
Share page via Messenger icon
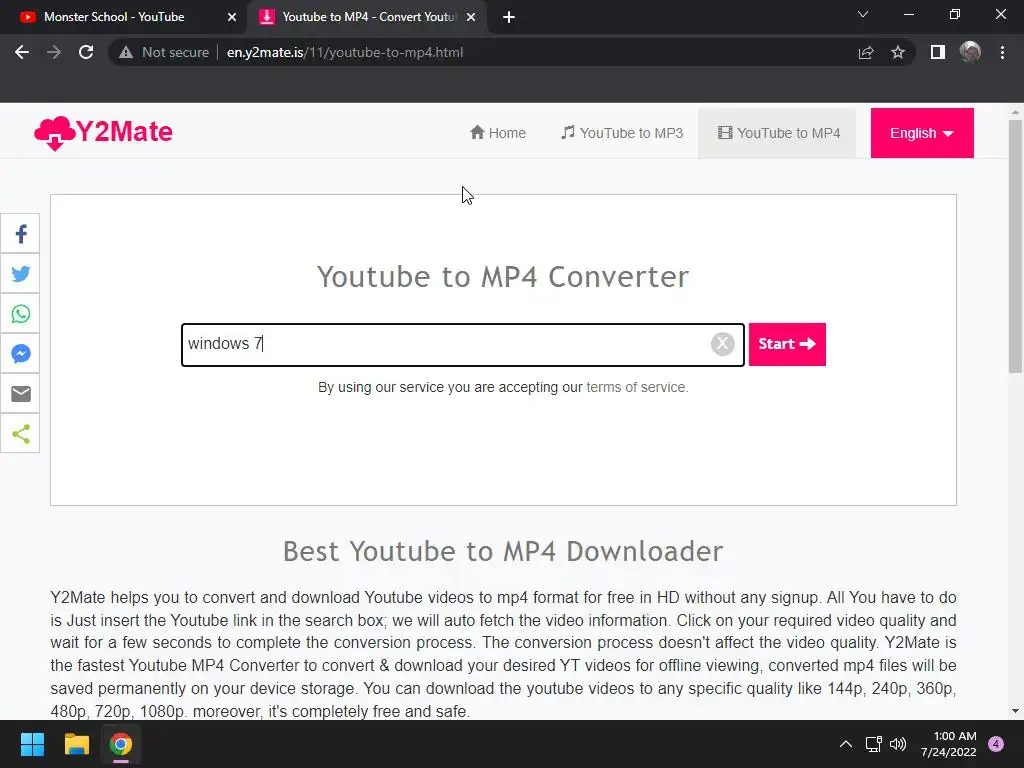(x=20, y=354)
